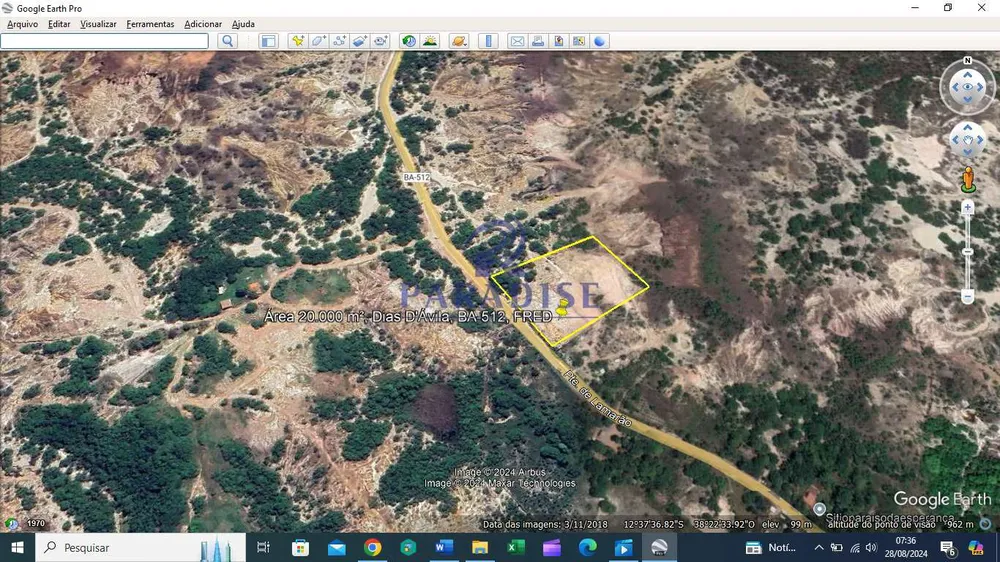
Task: Click the orange Street View pegman
Action: tap(968, 180)
